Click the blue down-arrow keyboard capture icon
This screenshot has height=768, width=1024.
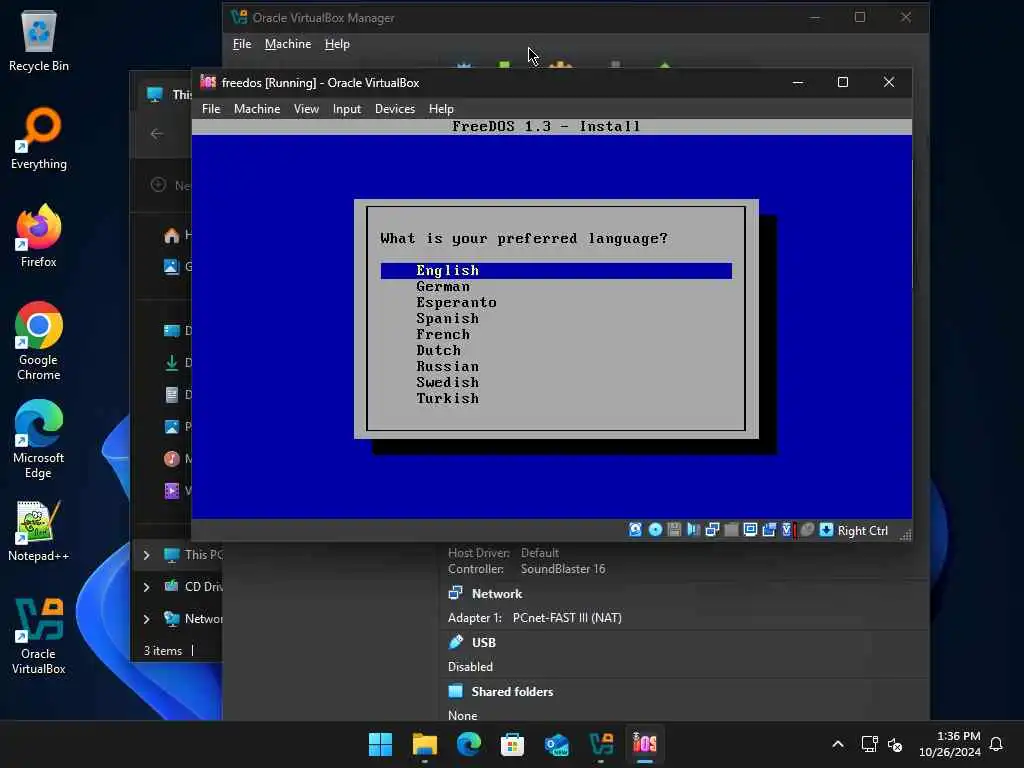pos(826,530)
